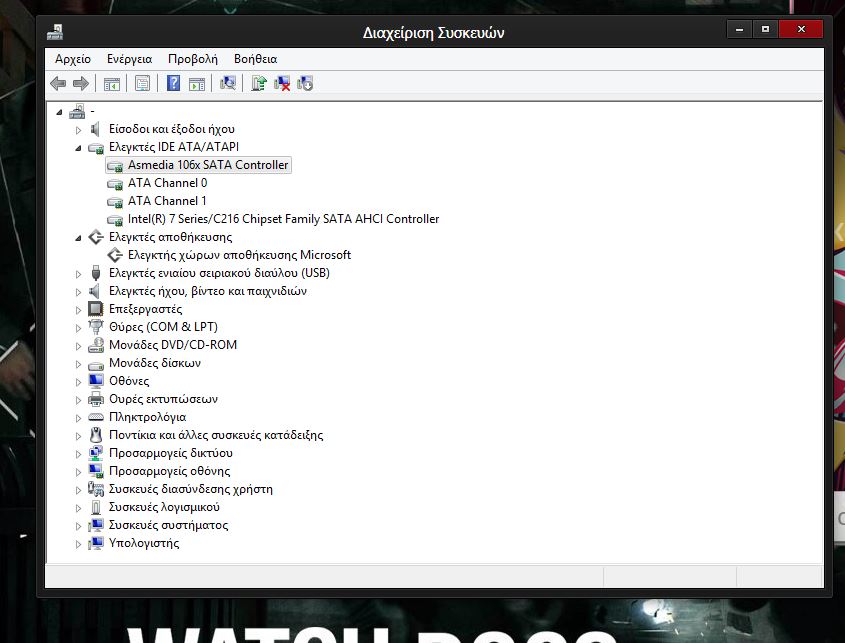Open the Βοήθεια menu
The height and width of the screenshot is (643, 845).
click(255, 59)
